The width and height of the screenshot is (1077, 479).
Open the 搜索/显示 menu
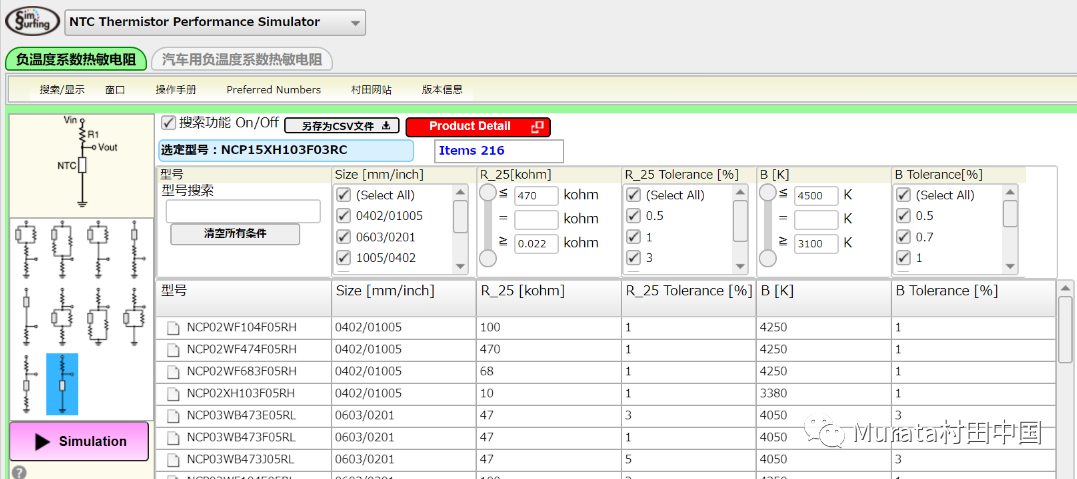62,90
